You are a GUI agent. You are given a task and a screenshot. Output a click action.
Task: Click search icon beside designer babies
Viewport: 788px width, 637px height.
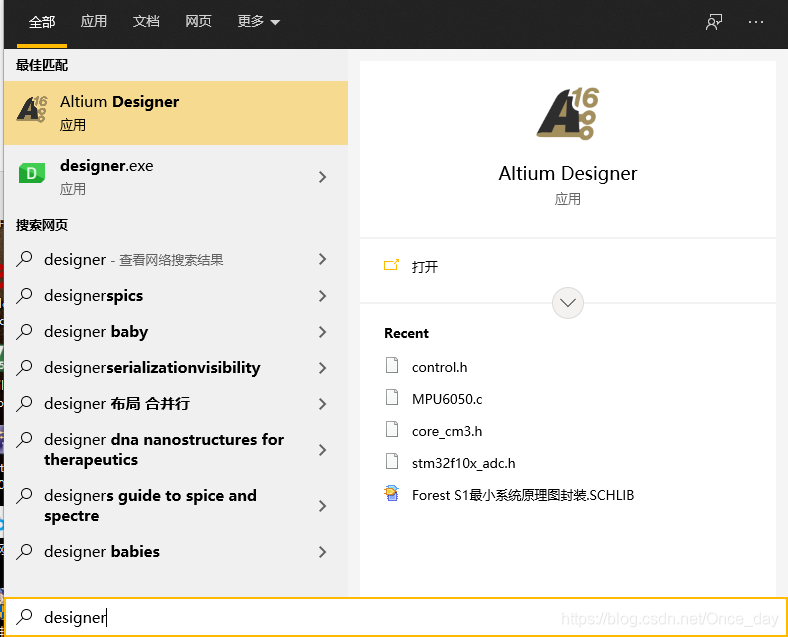click(24, 552)
